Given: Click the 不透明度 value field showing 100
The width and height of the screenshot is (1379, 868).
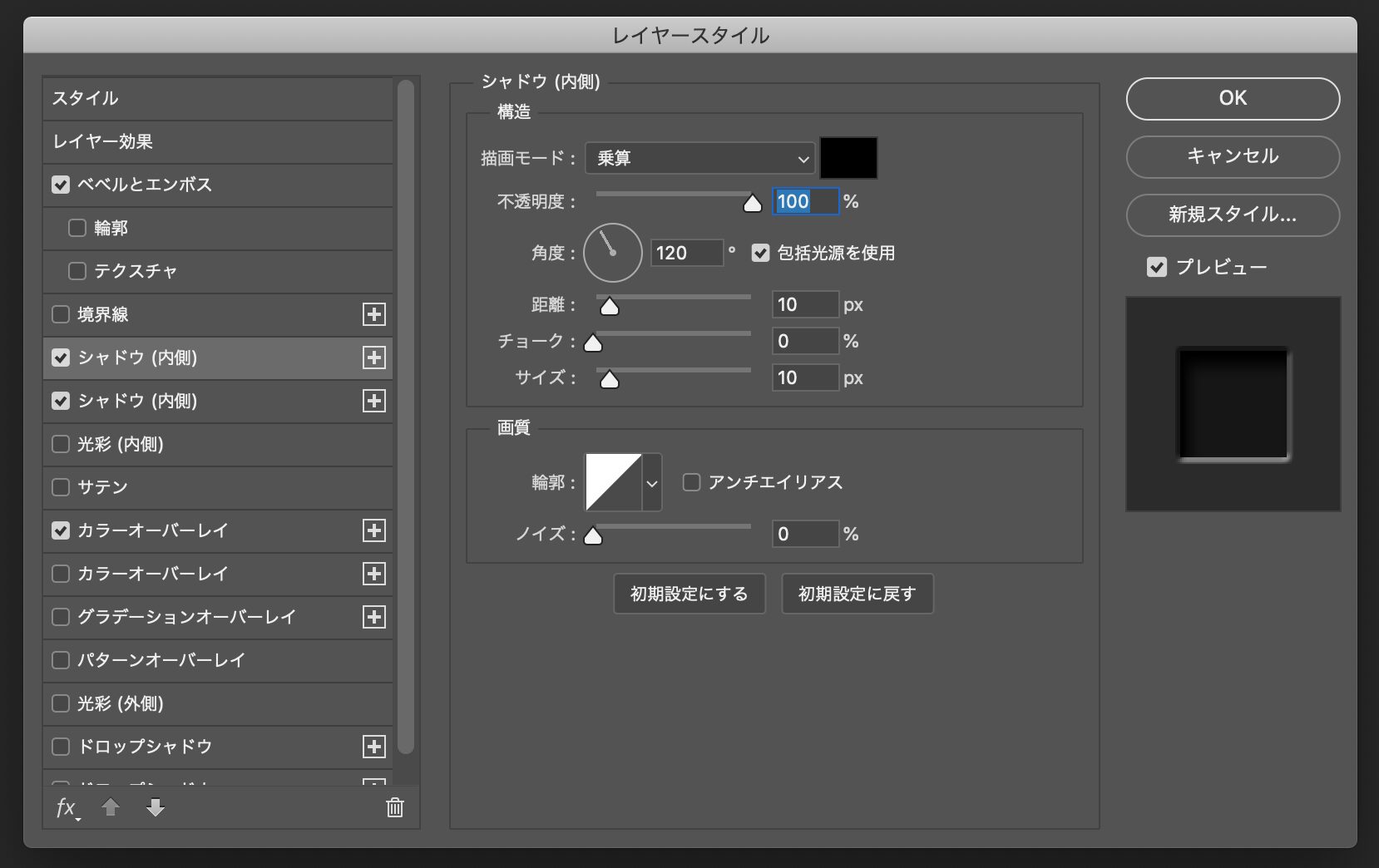Looking at the screenshot, I should coord(805,201).
